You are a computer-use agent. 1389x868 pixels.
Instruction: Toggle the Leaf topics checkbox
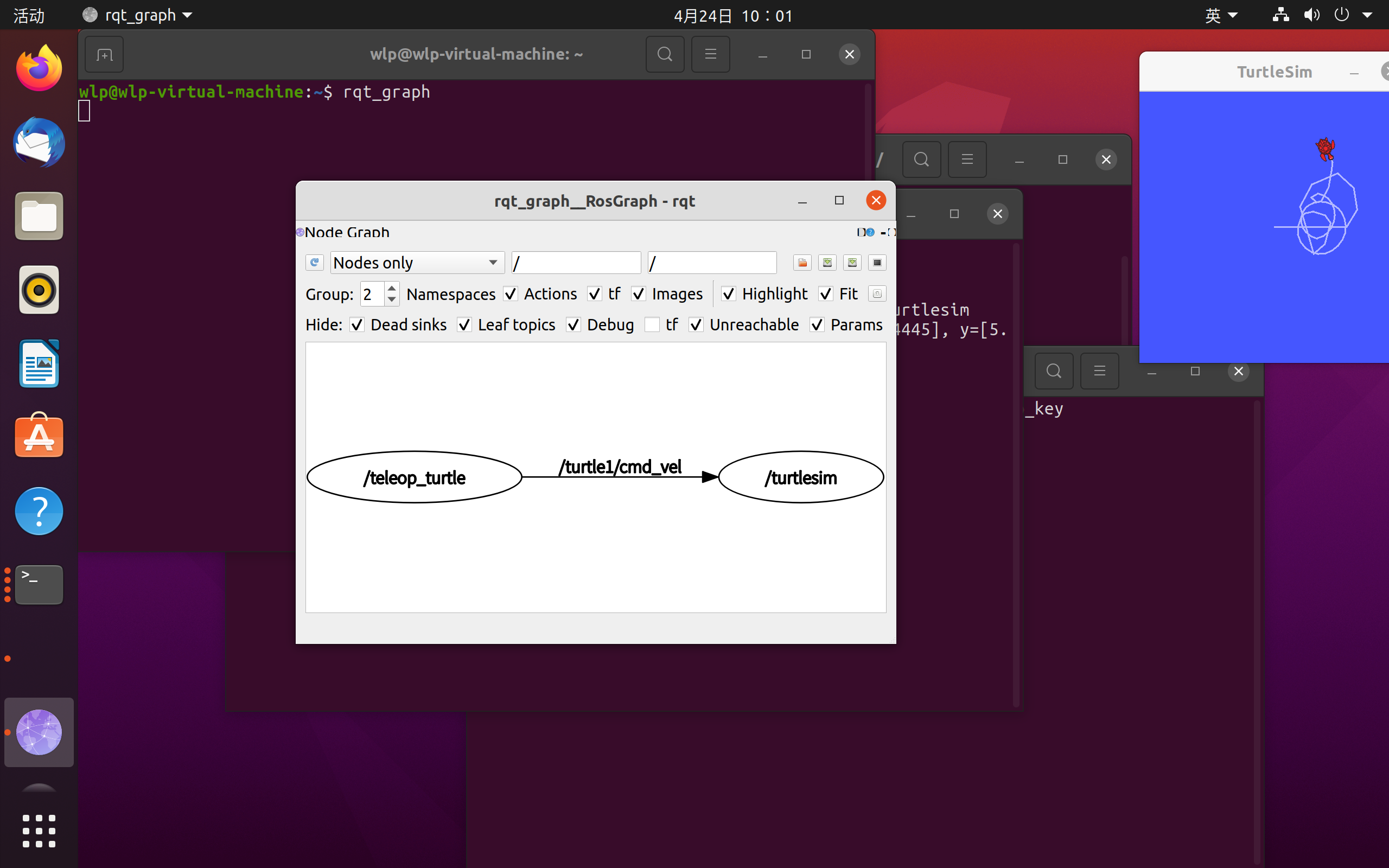[464, 325]
